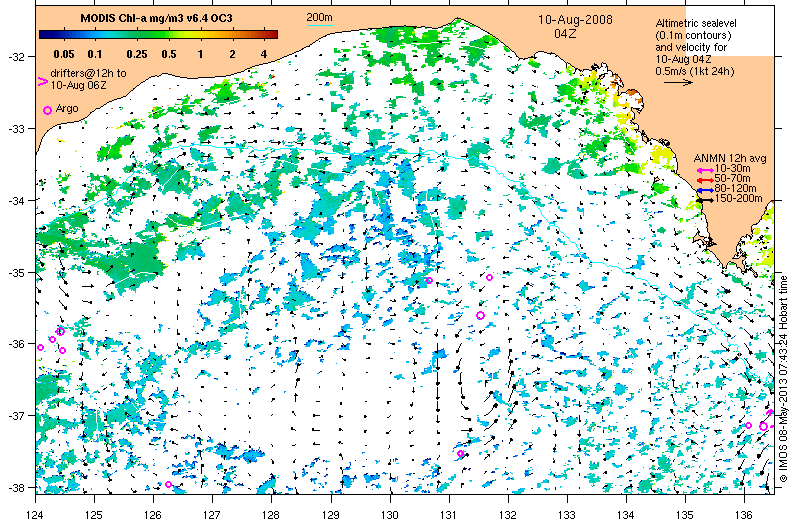
Task: Click the Argo float marker near 130.7E, 35.1S
Action: click(x=429, y=280)
